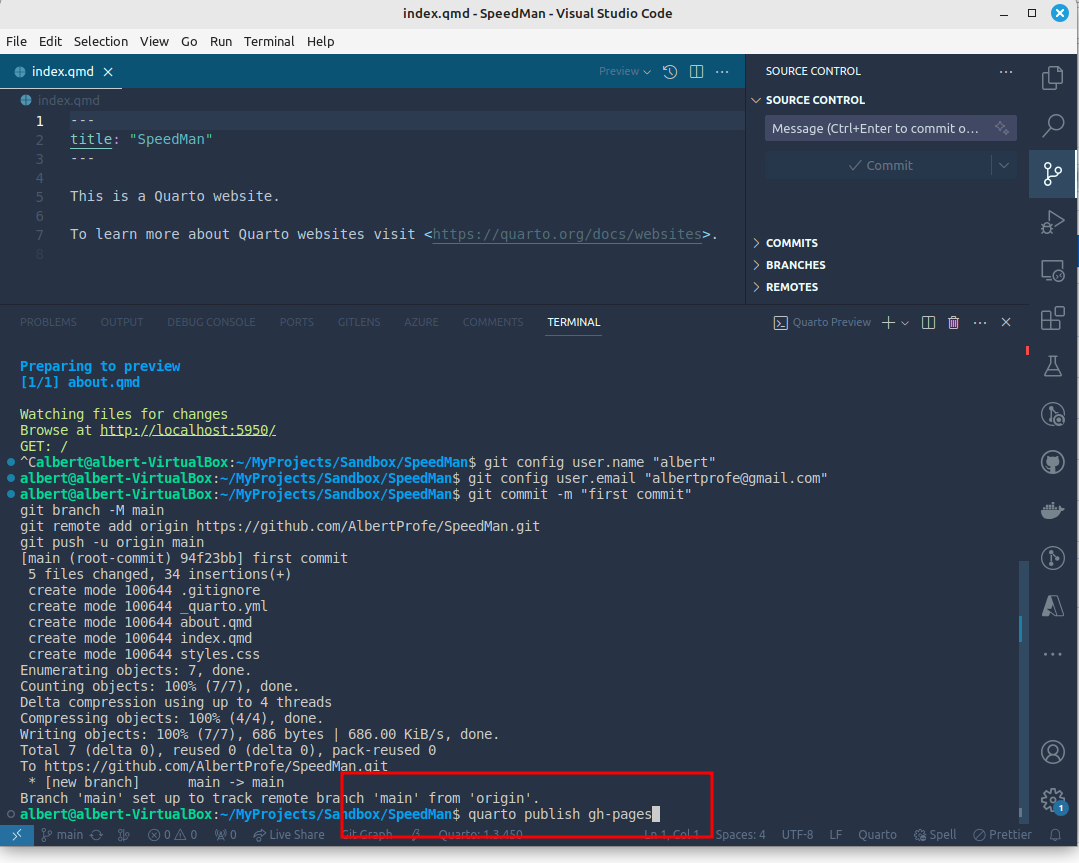Viewport: 1079px width, 863px height.
Task: Open notifications bell in the status bar
Action: point(1055,835)
